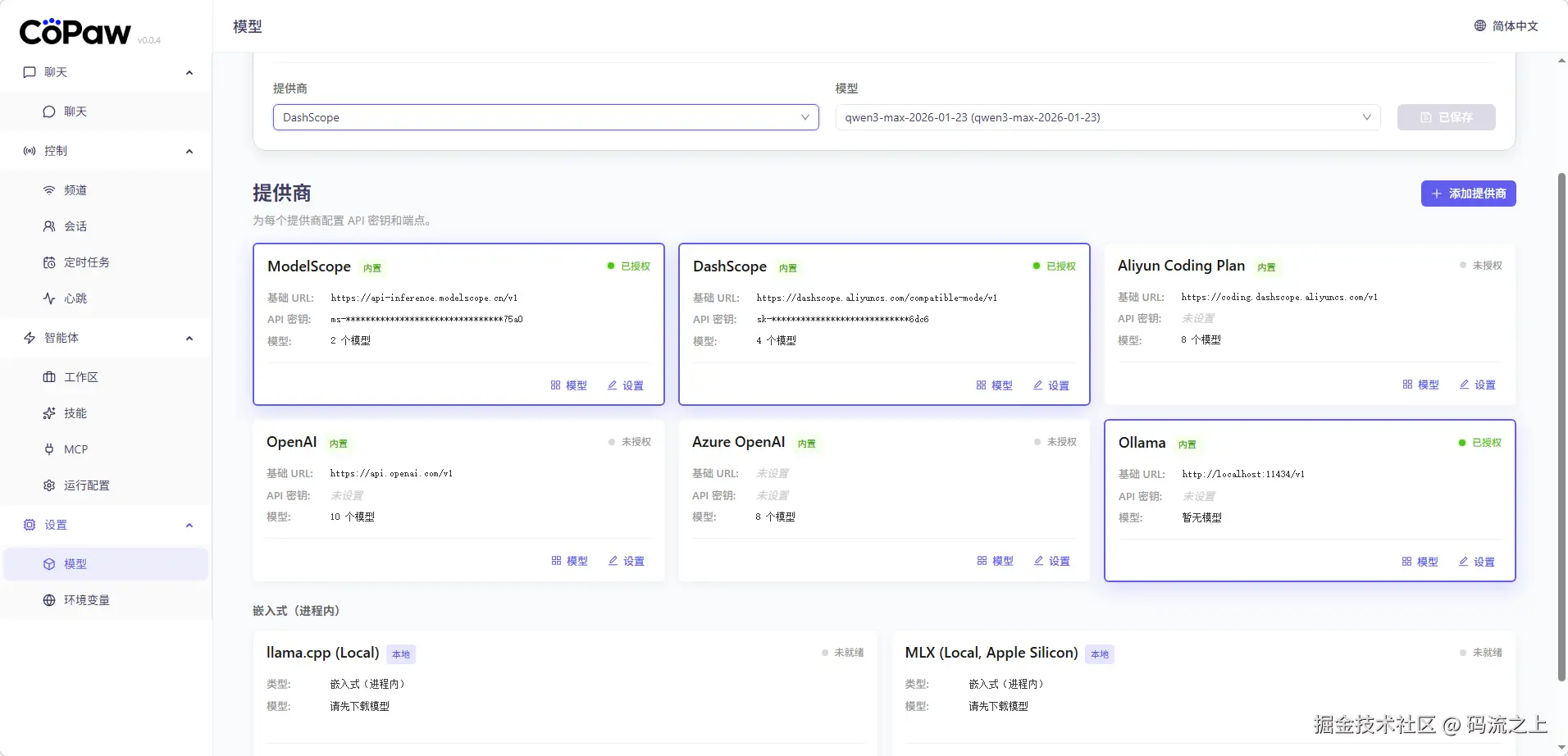Open 定时任务 scheduled tasks icon
This screenshot has width=1568, height=756.
(x=49, y=262)
